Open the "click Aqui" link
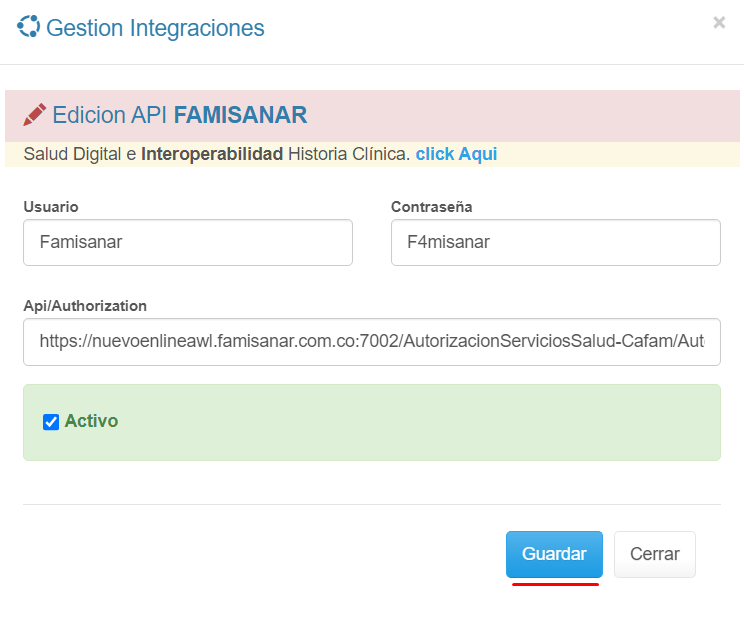The height and width of the screenshot is (642, 744). coord(456,154)
